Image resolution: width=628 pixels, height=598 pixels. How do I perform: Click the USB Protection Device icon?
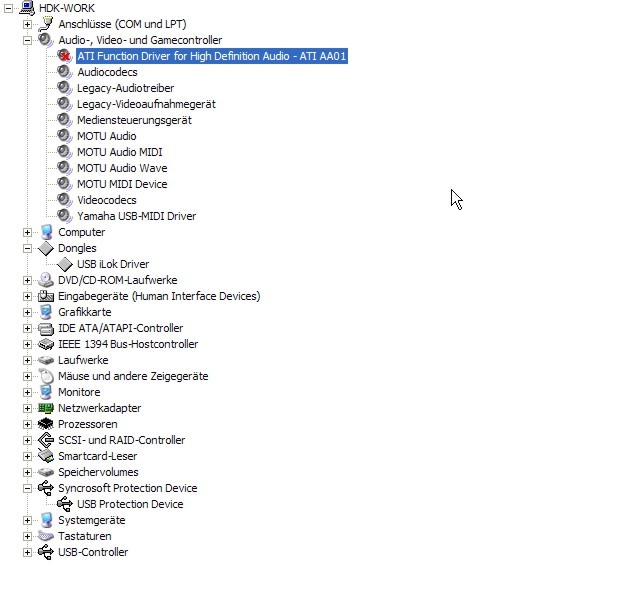click(64, 504)
